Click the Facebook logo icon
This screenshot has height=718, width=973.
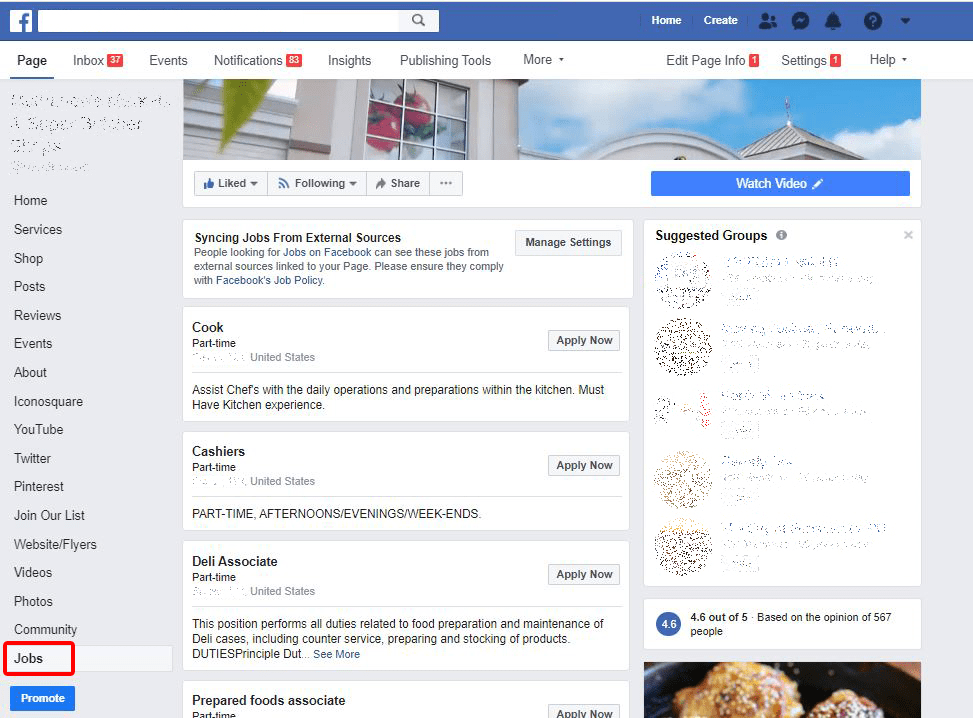21,20
